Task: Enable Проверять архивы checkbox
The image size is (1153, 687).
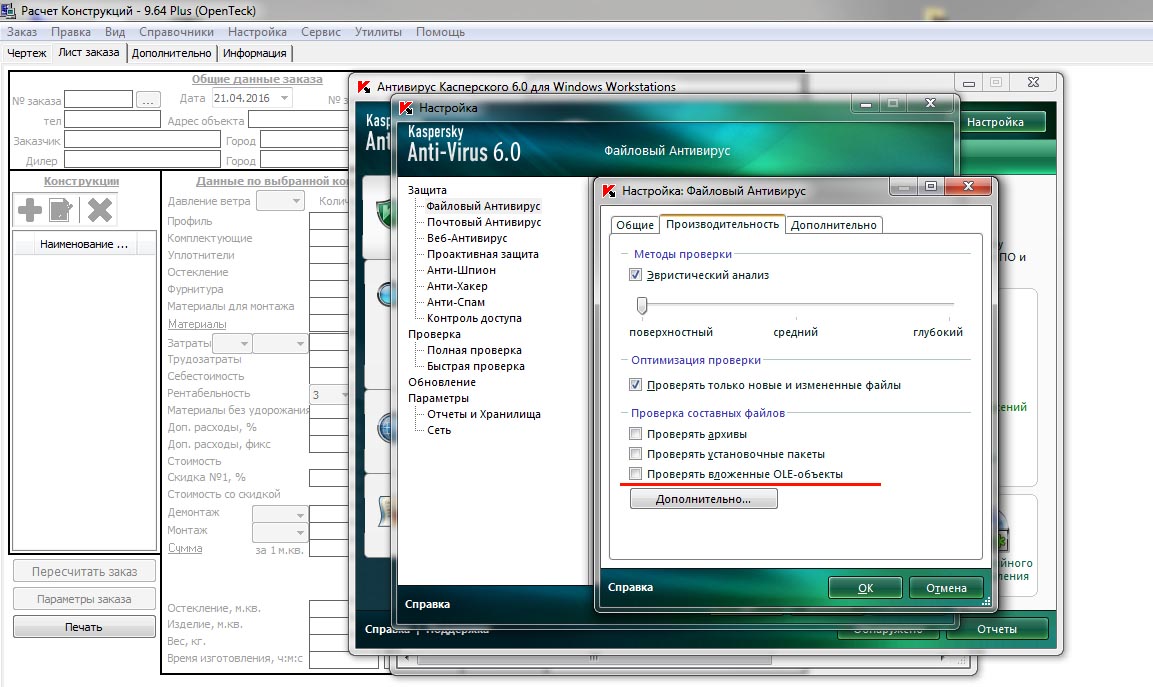Action: 635,434
